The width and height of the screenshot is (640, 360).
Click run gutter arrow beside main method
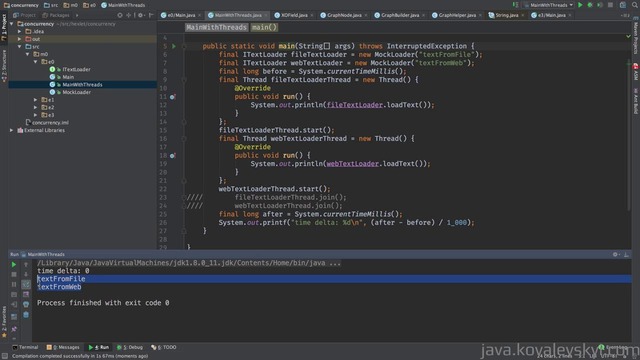173,46
